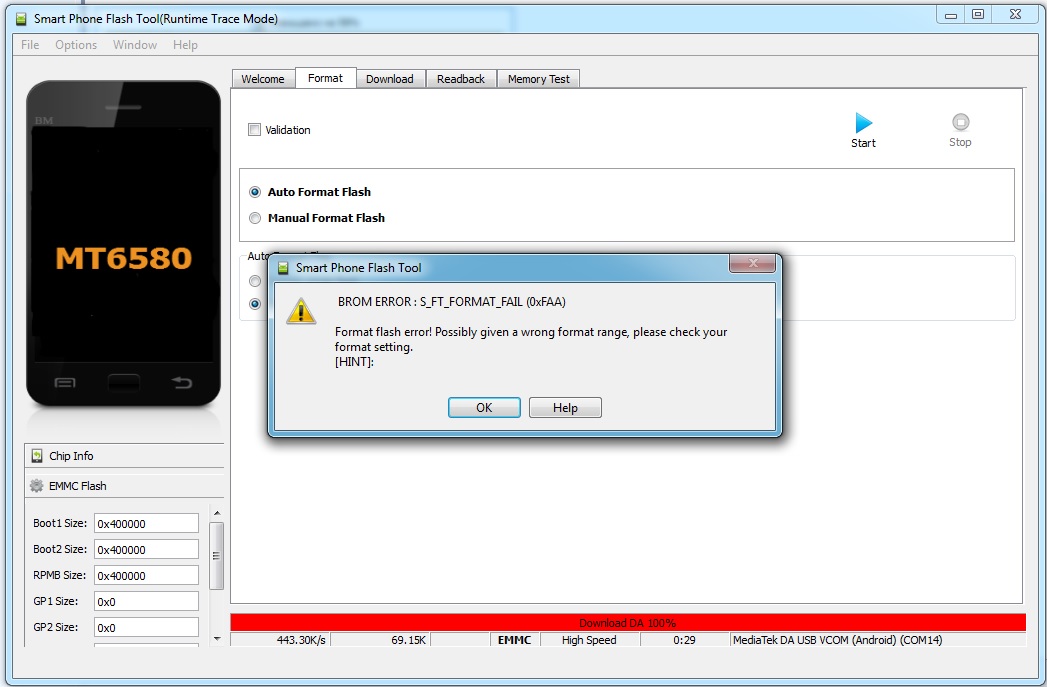Switch to the Memory Test tab
The image size is (1047, 687).
539,79
